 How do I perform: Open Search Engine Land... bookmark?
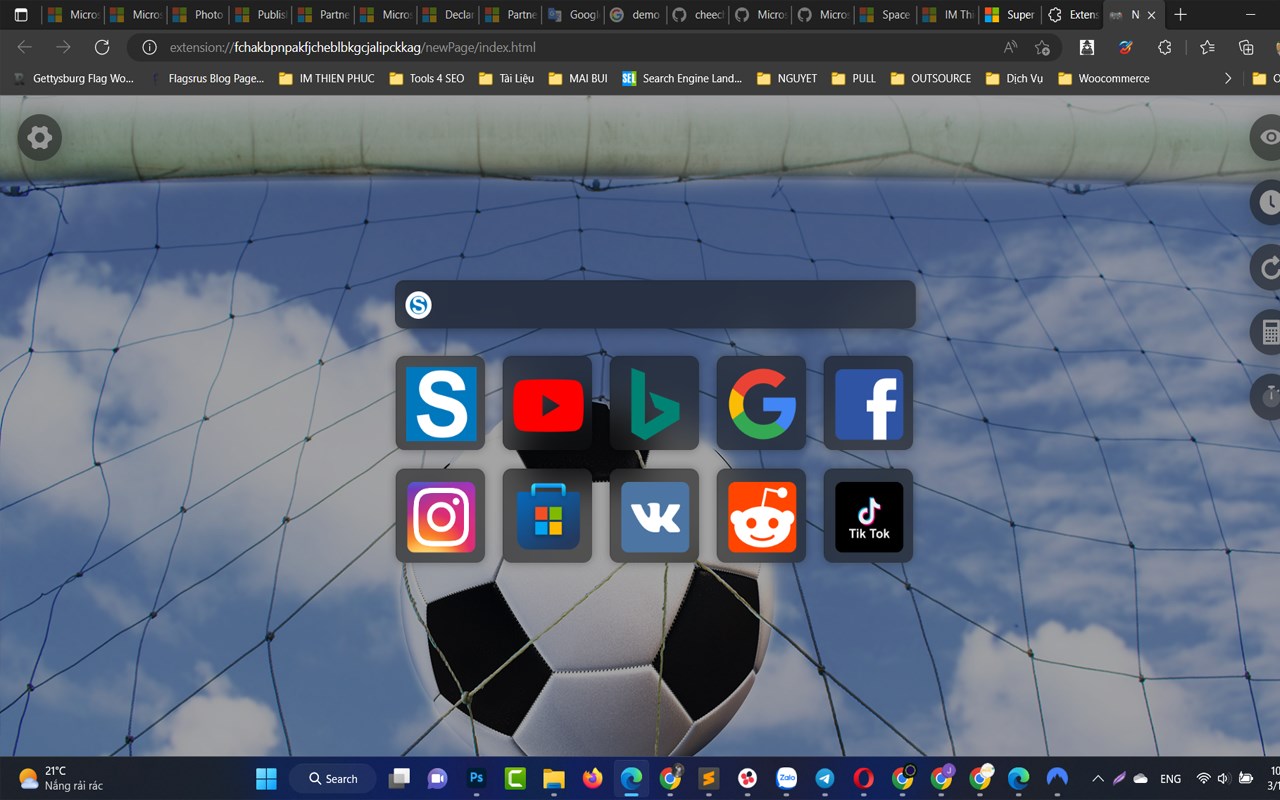[x=682, y=78]
